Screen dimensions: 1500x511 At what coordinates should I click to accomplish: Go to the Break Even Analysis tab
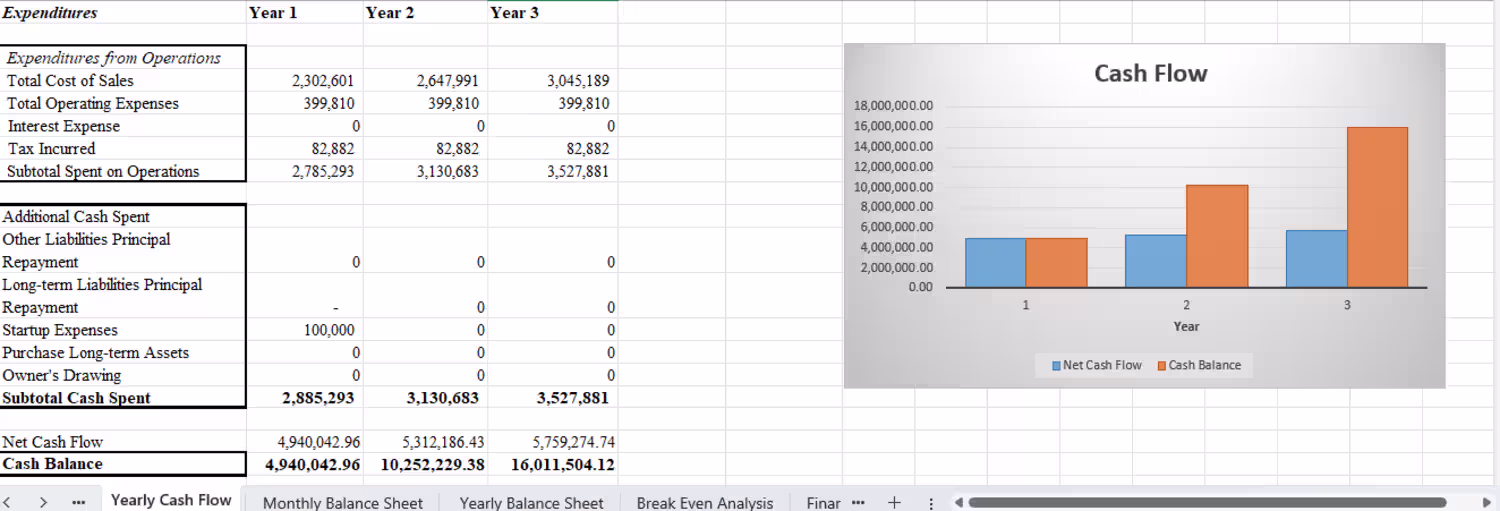click(705, 502)
